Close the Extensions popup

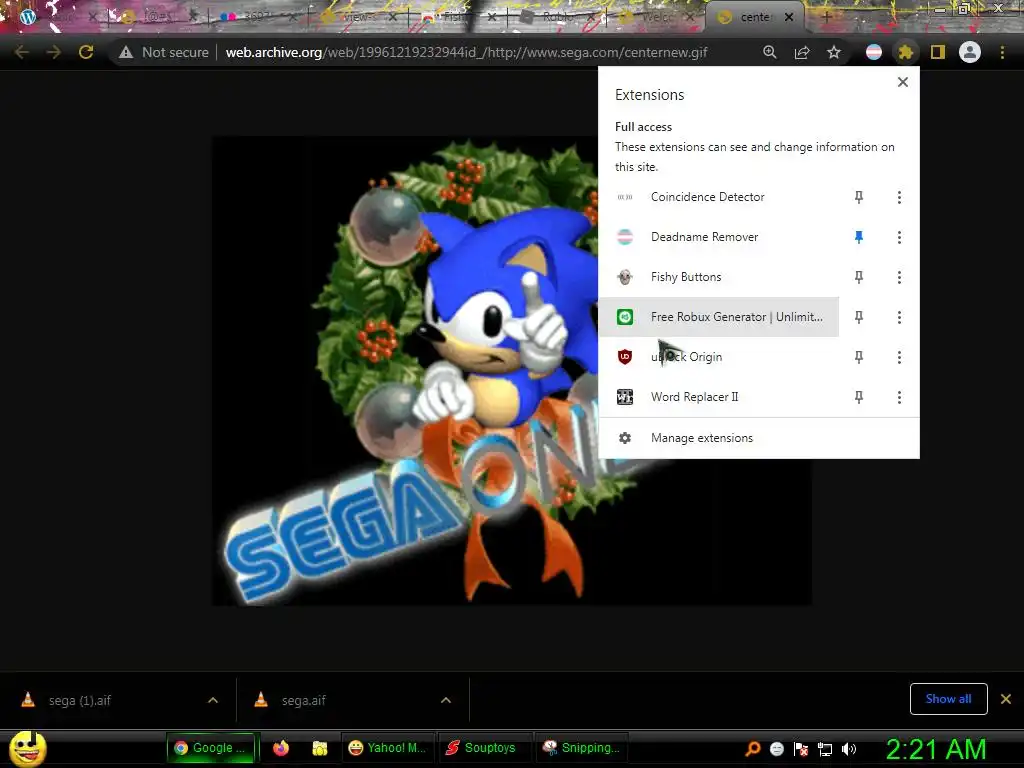point(903,82)
